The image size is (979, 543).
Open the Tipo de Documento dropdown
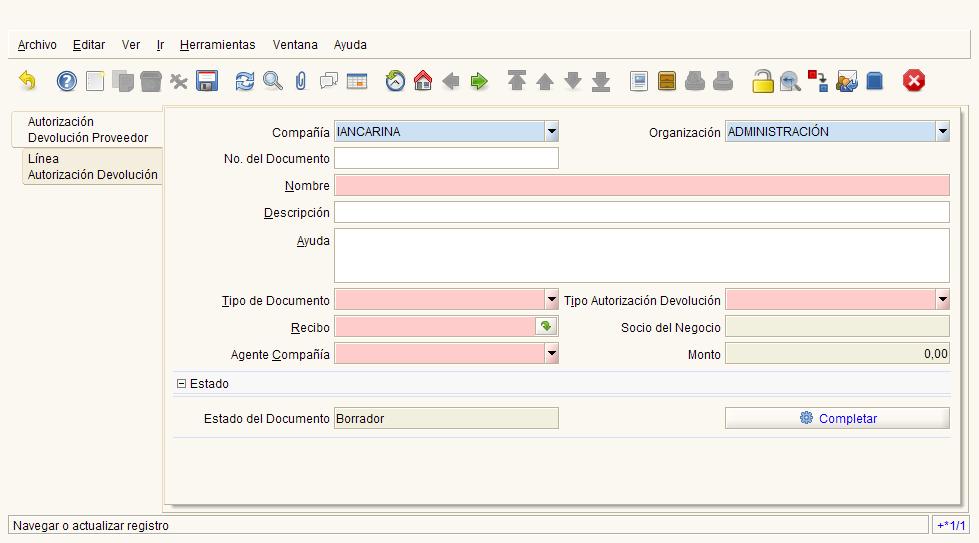[x=551, y=300]
